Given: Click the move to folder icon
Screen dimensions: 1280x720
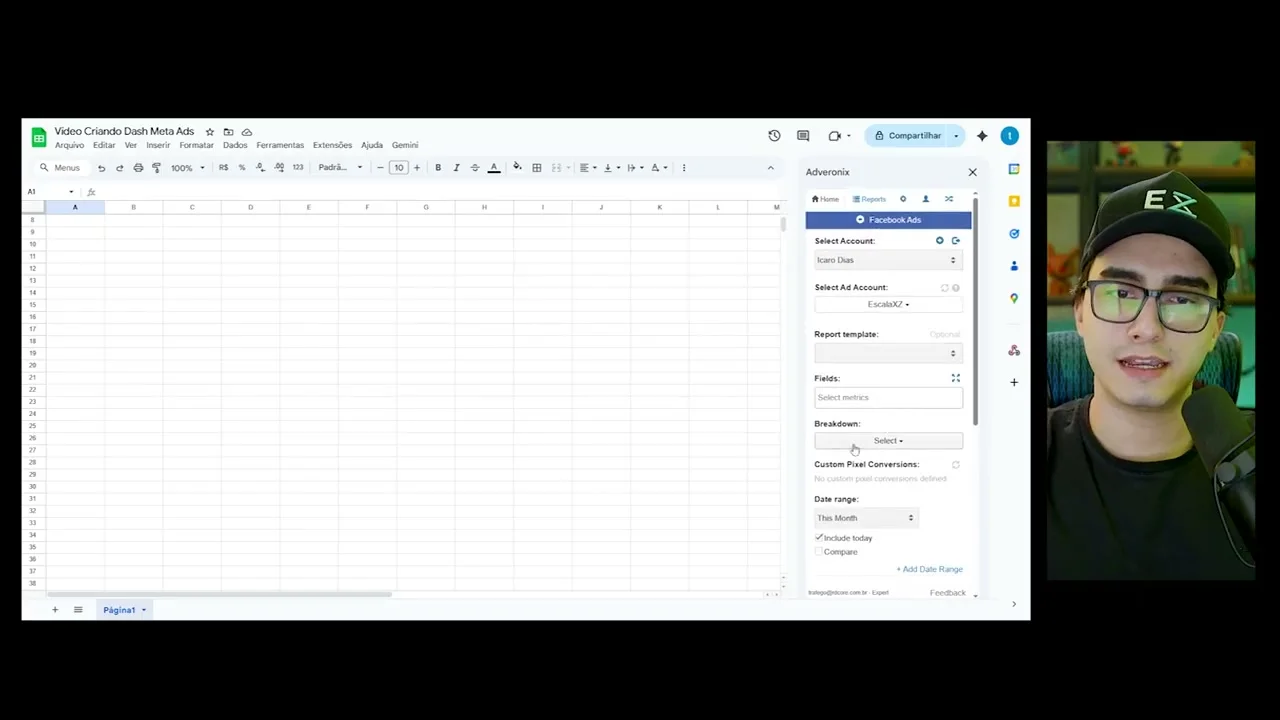Looking at the screenshot, I should coord(228,132).
